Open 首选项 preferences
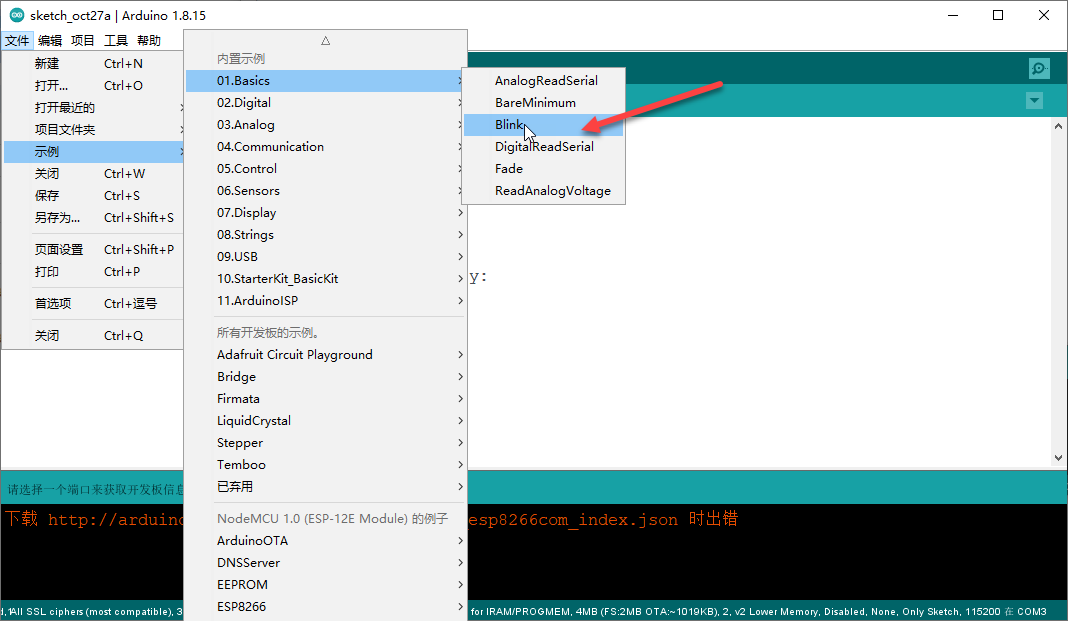 (94, 303)
